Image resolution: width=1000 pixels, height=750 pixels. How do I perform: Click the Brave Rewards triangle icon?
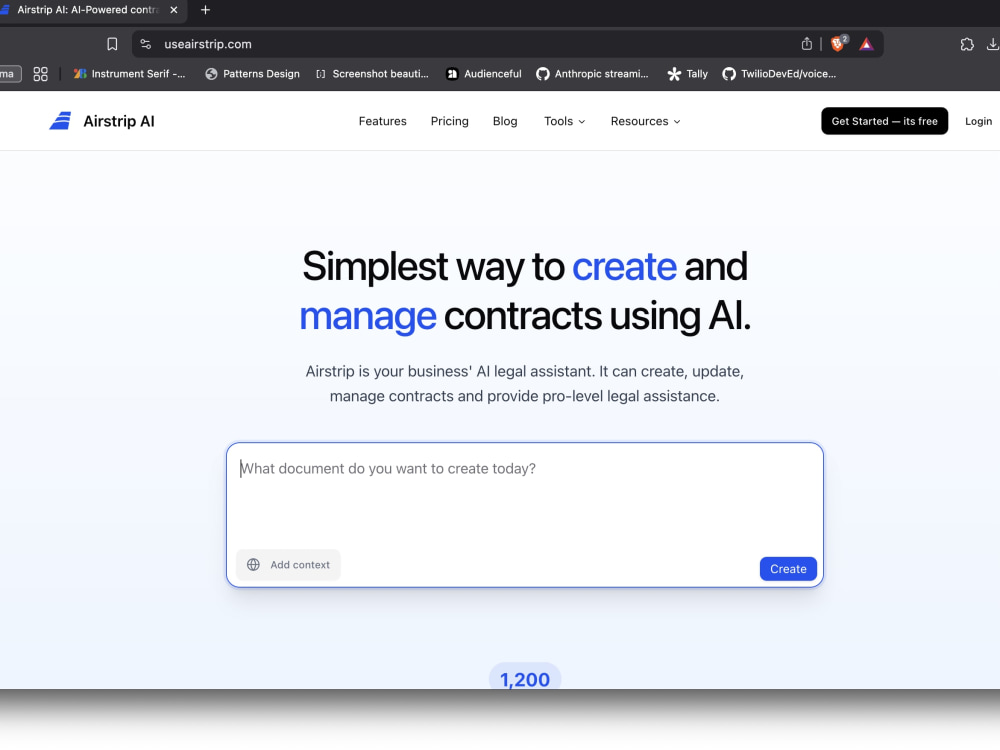(865, 44)
